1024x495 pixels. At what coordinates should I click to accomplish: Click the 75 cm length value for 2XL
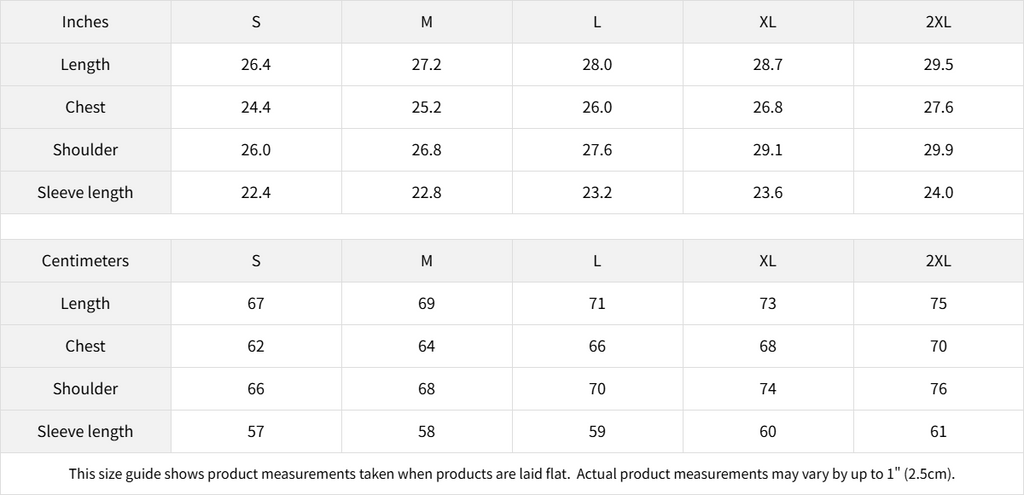pyautogui.click(x=938, y=304)
